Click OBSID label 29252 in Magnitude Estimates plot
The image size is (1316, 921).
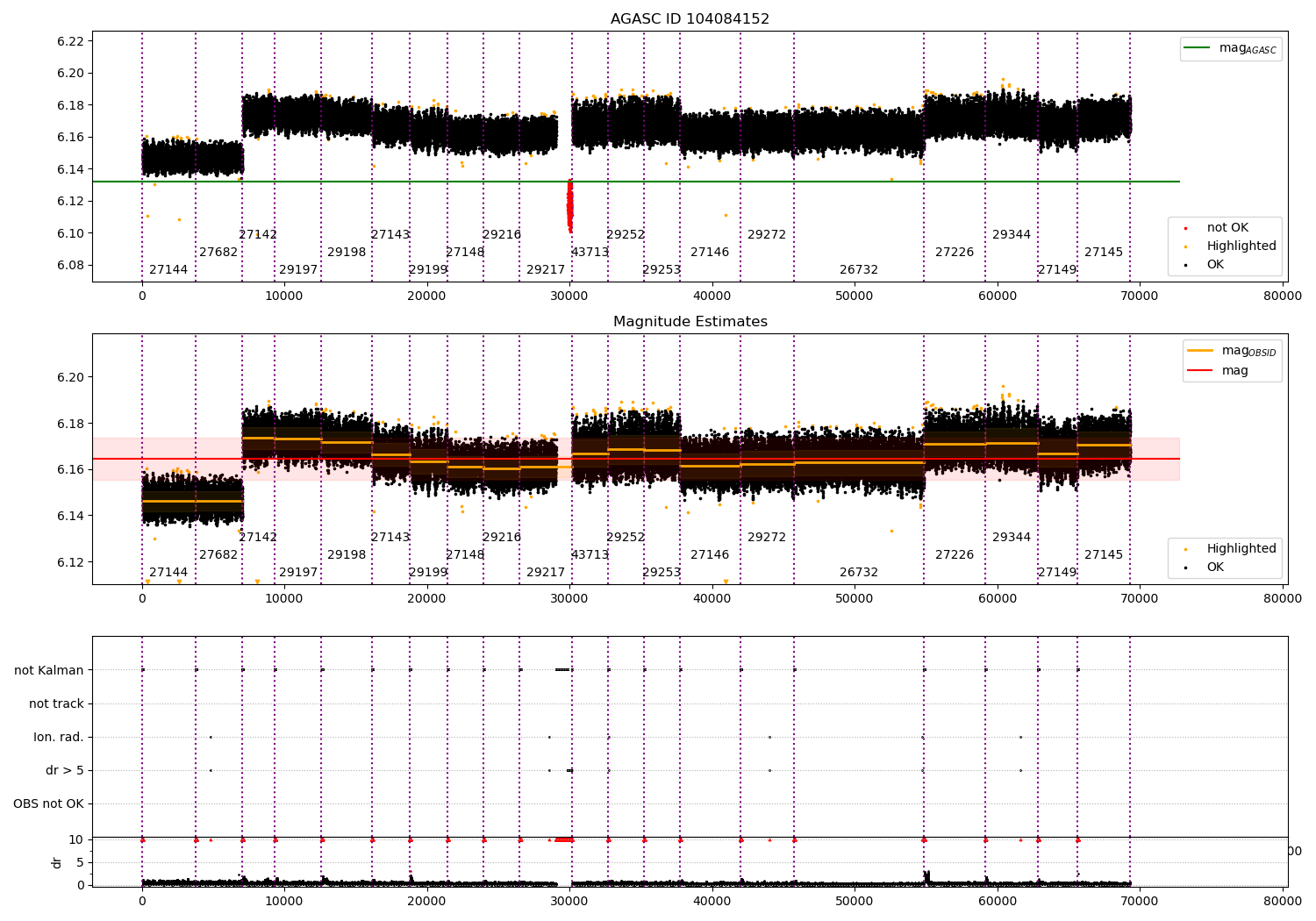tap(626, 537)
